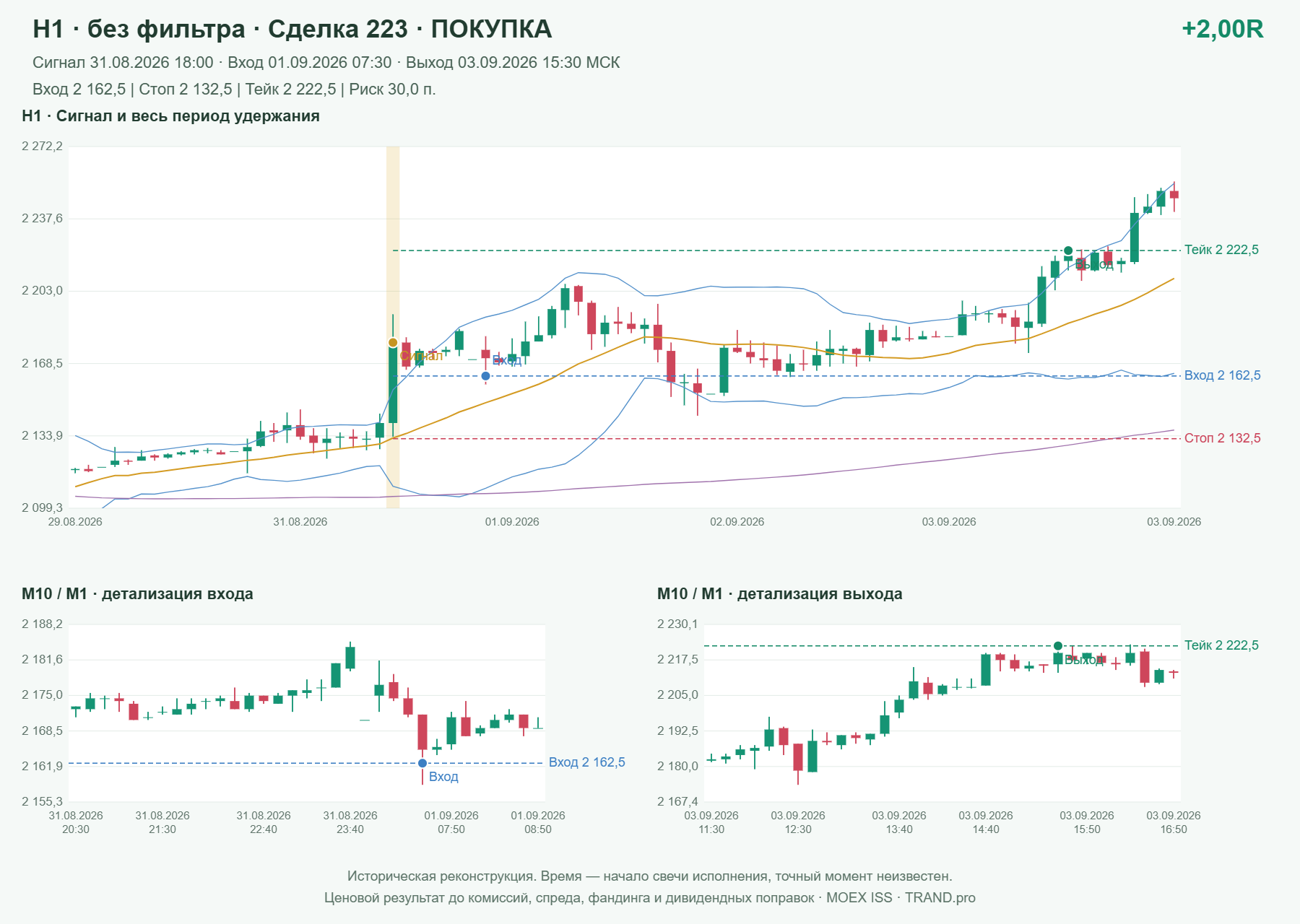The width and height of the screenshot is (1300, 924).
Task: Click the 03.09.2026 11:30 time label
Action: click(711, 822)
